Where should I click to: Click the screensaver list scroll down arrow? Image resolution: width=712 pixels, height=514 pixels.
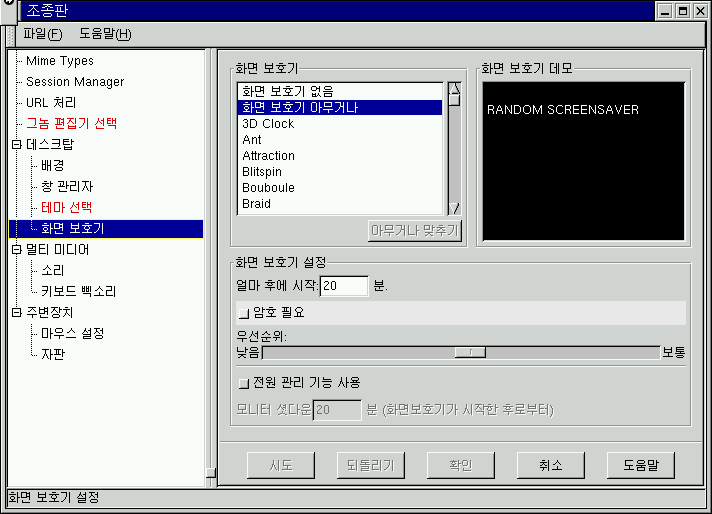click(454, 208)
